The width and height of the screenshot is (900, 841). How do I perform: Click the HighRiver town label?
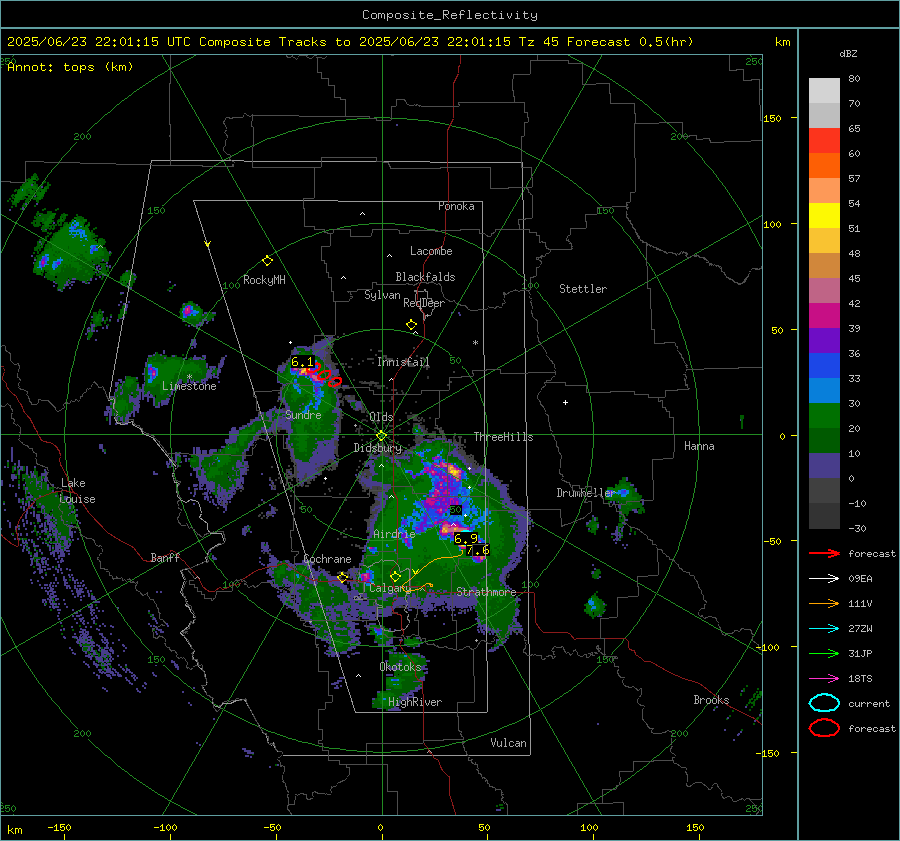point(415,702)
